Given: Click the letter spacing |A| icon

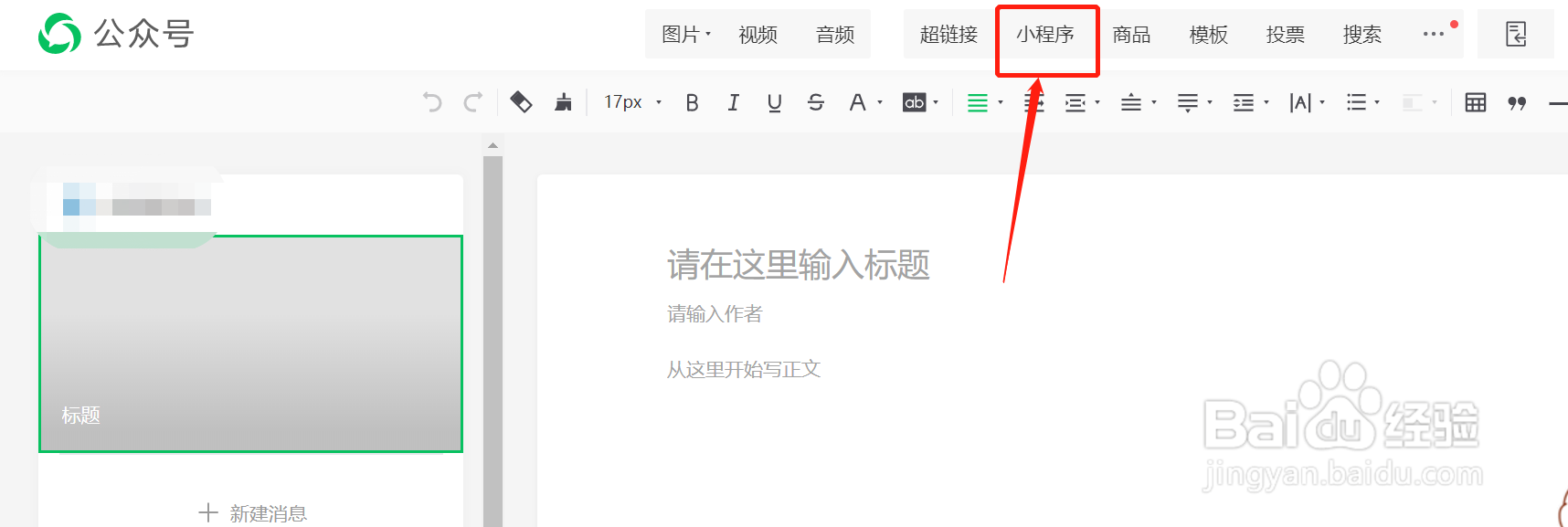Looking at the screenshot, I should 1300,103.
